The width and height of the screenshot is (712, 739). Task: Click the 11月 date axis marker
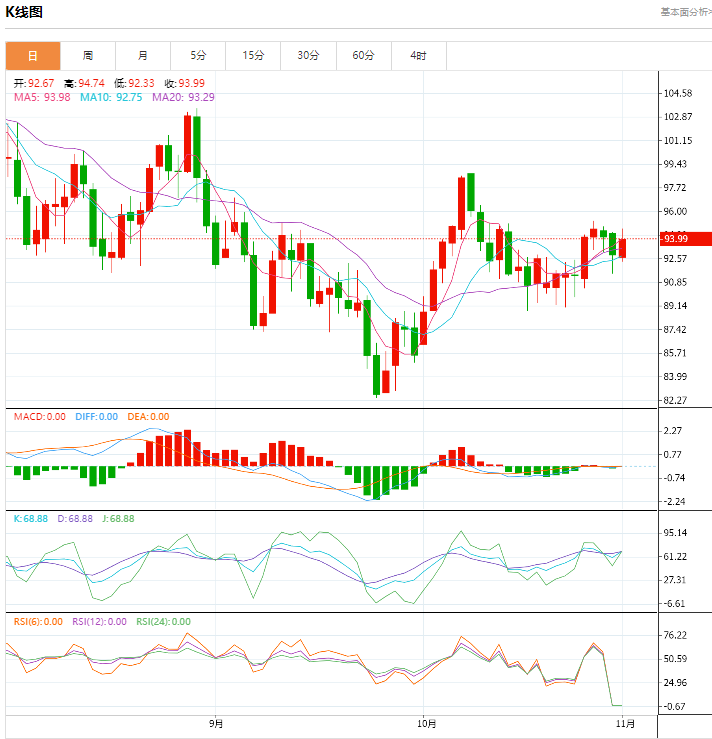[626, 723]
